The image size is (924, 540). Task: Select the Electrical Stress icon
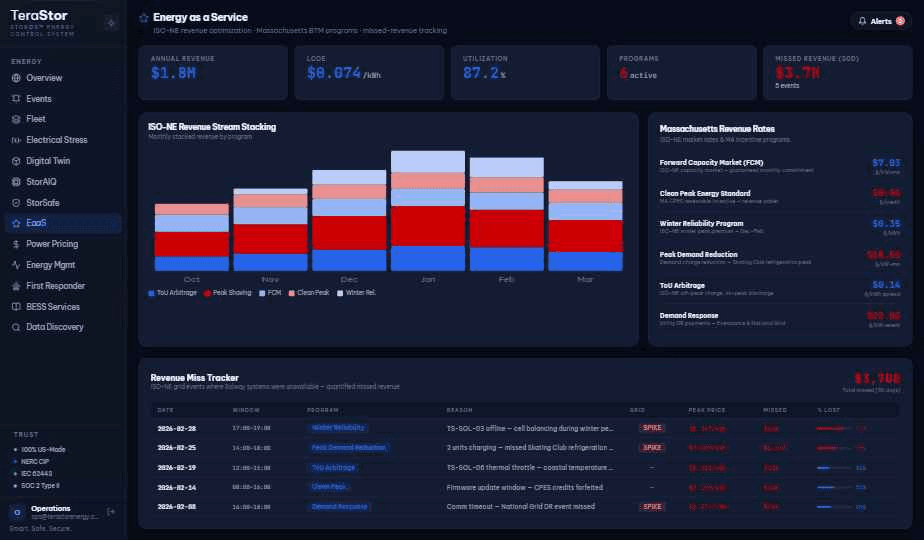click(x=16, y=140)
